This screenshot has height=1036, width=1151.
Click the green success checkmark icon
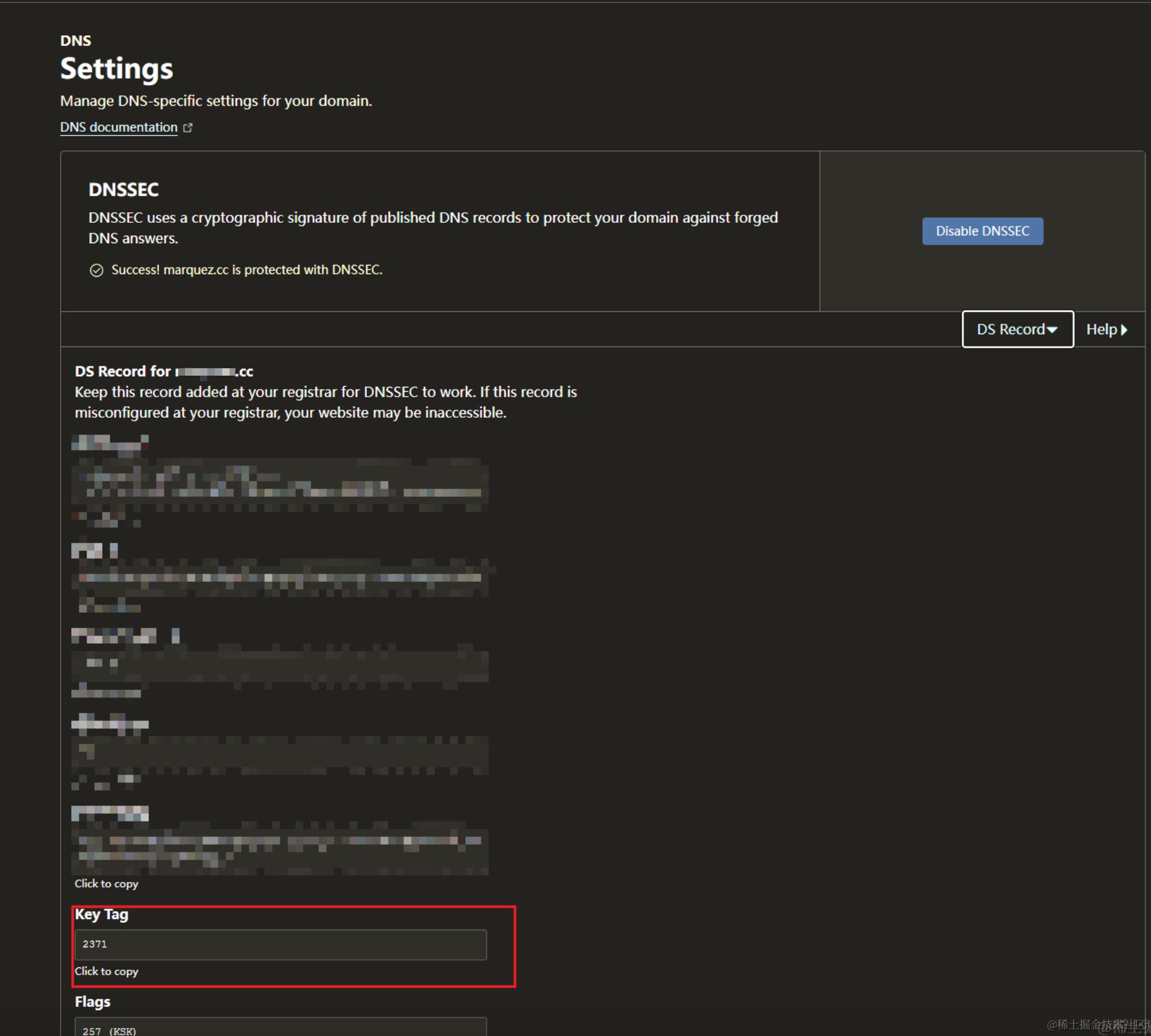97,270
